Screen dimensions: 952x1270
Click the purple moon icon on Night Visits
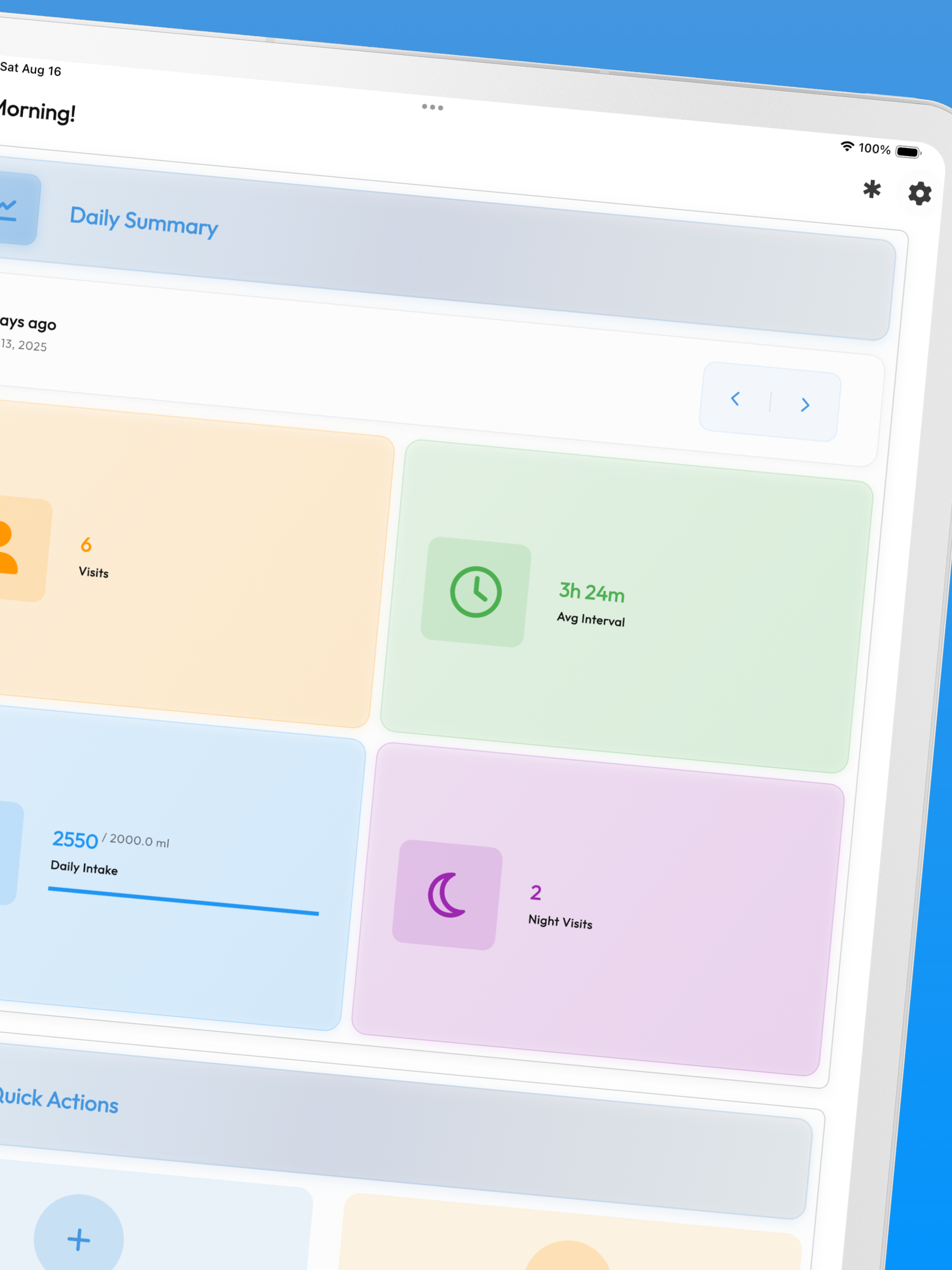click(446, 894)
